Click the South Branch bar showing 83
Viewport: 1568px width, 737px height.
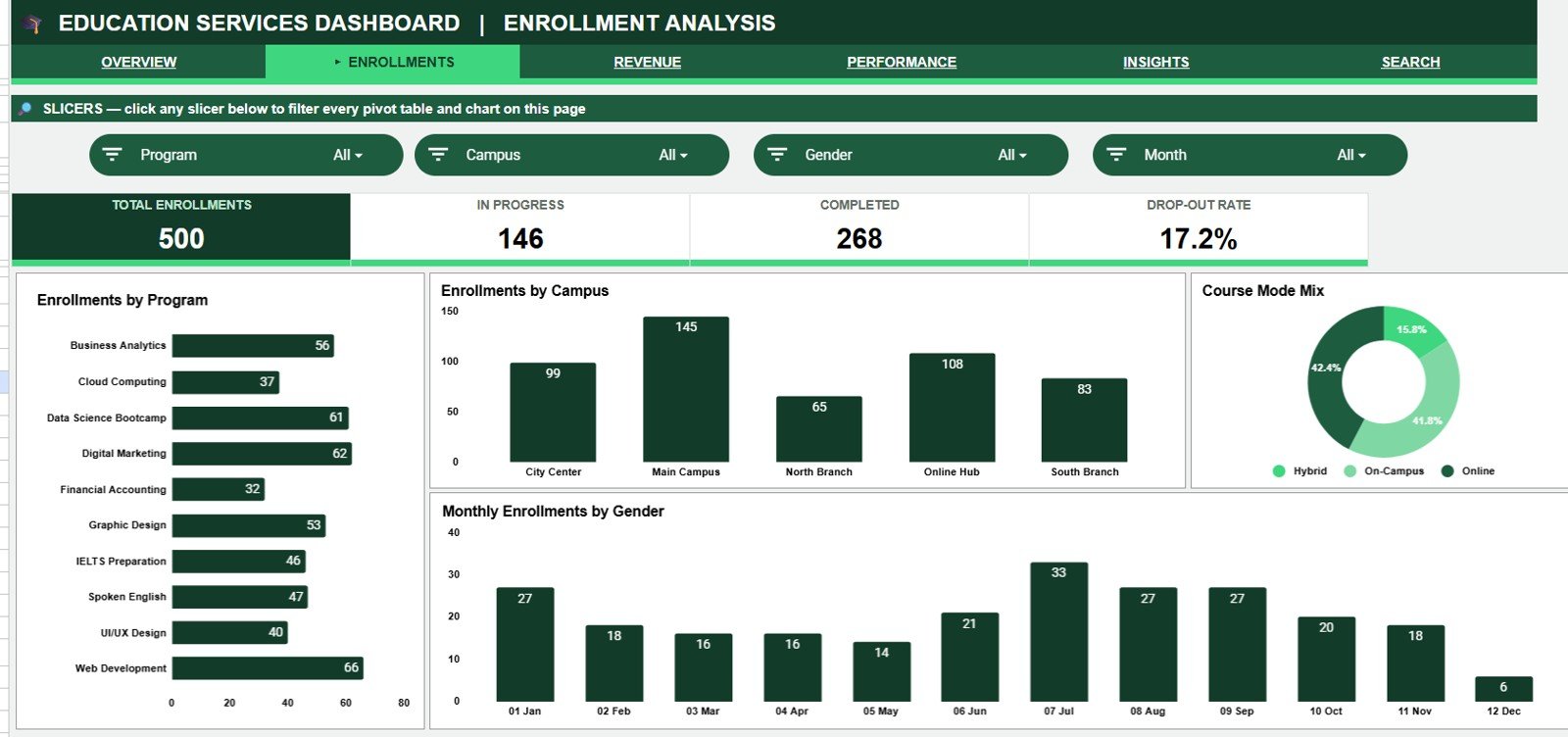click(x=1085, y=419)
